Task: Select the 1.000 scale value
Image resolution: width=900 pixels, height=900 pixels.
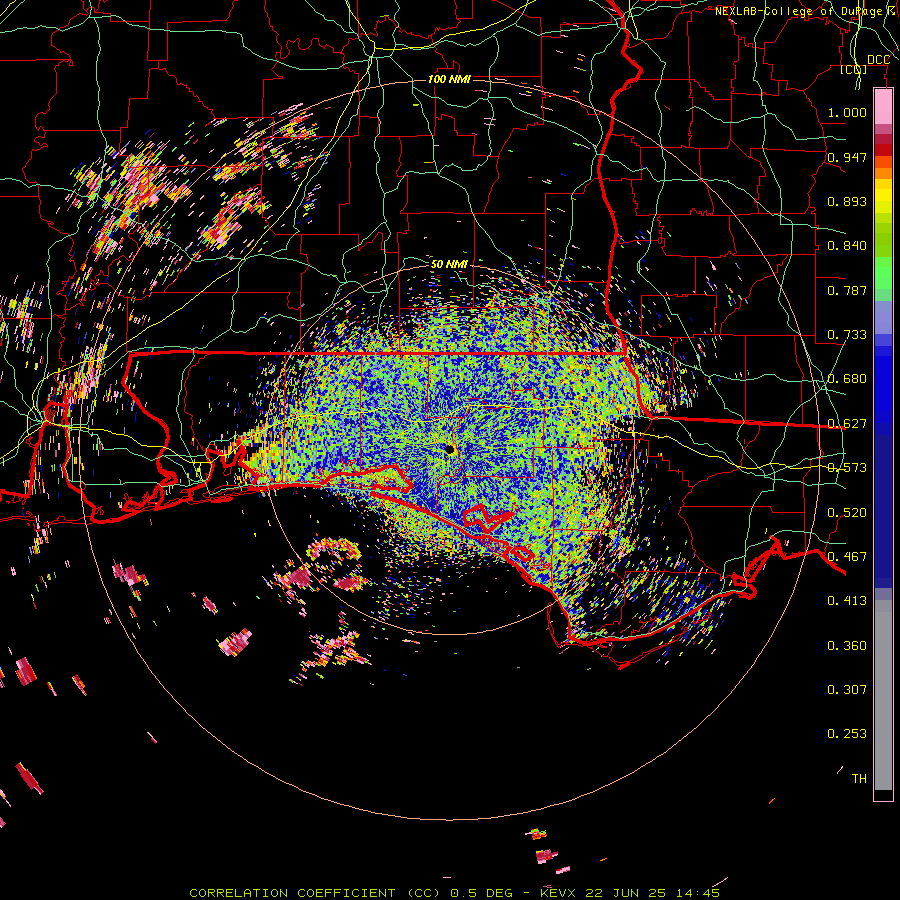Action: click(847, 112)
